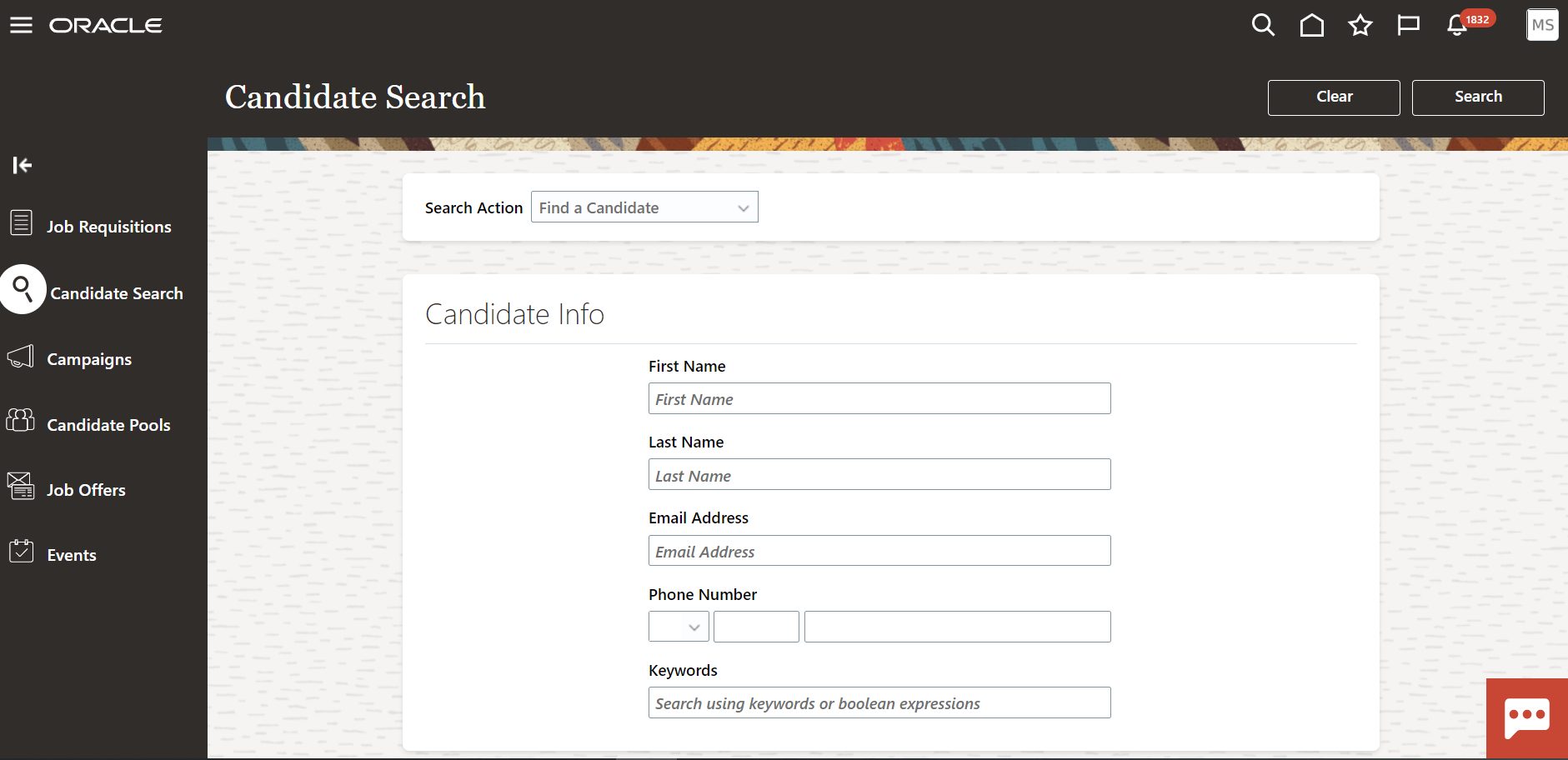This screenshot has height=760, width=1568.
Task: Focus the First Name input field
Action: pos(879,398)
